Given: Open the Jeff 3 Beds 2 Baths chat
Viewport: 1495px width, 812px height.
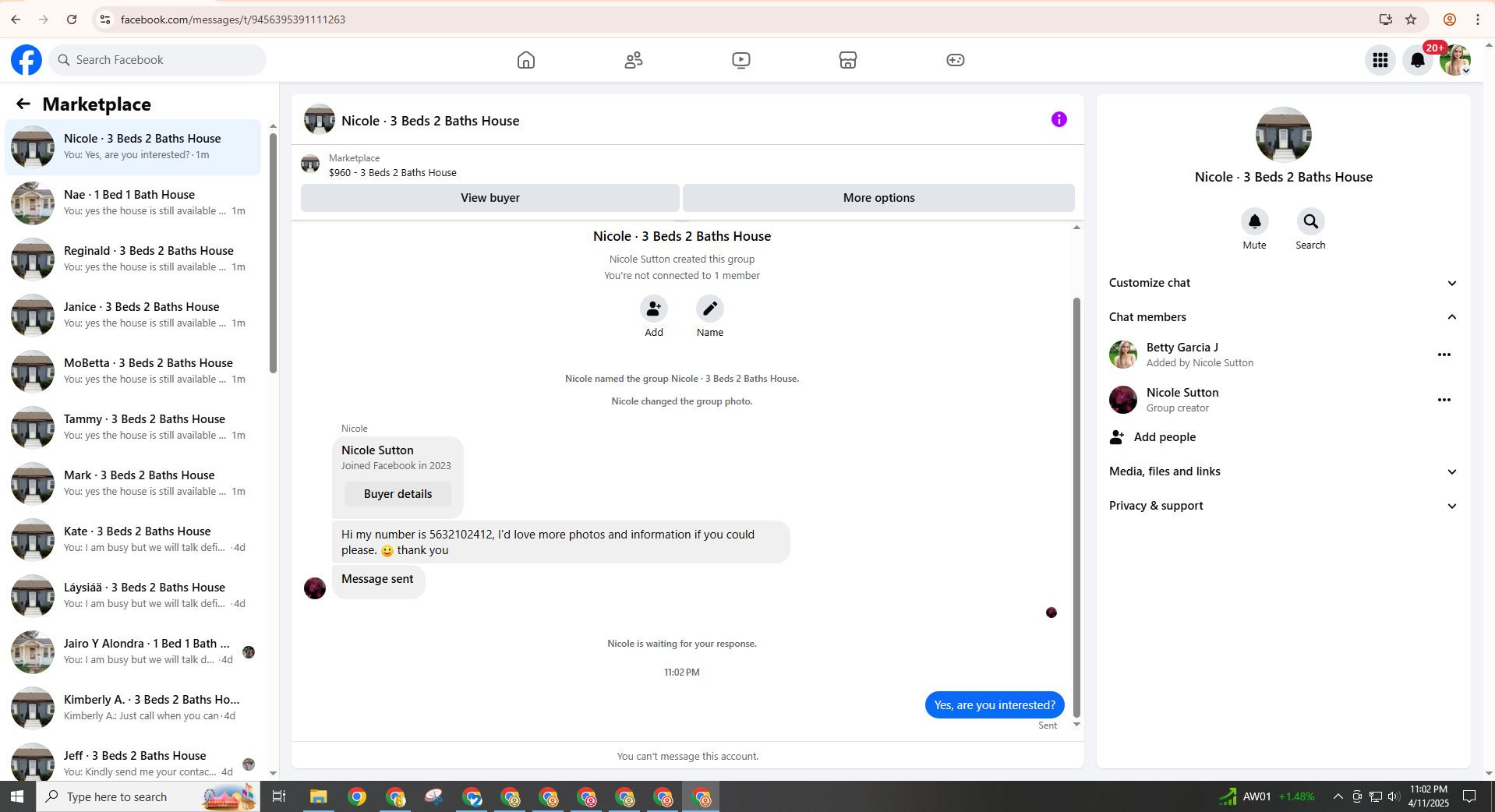Looking at the screenshot, I should [x=133, y=762].
